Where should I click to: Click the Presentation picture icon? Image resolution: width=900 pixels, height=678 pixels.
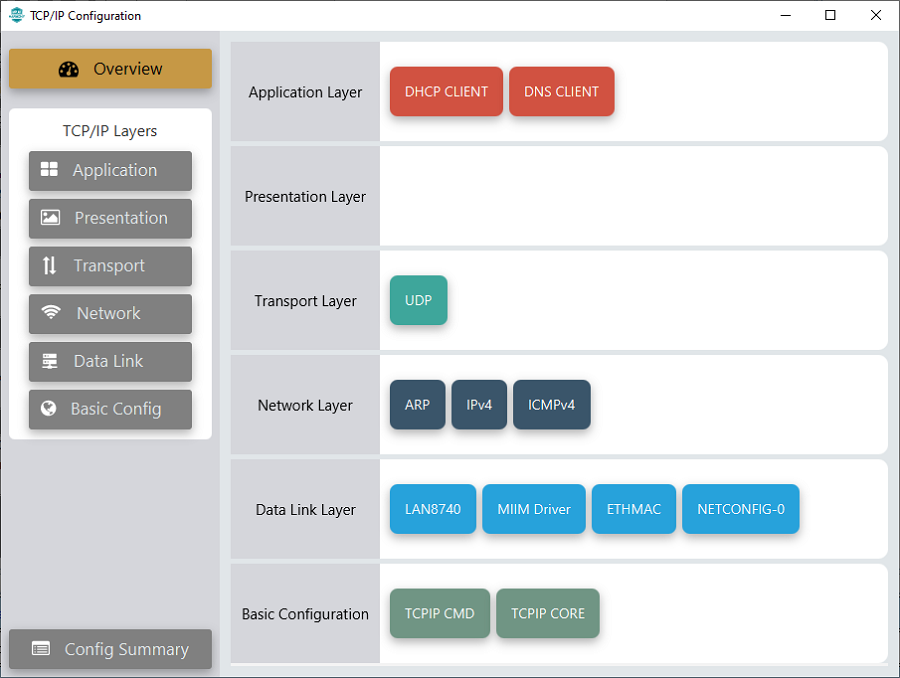pos(50,218)
